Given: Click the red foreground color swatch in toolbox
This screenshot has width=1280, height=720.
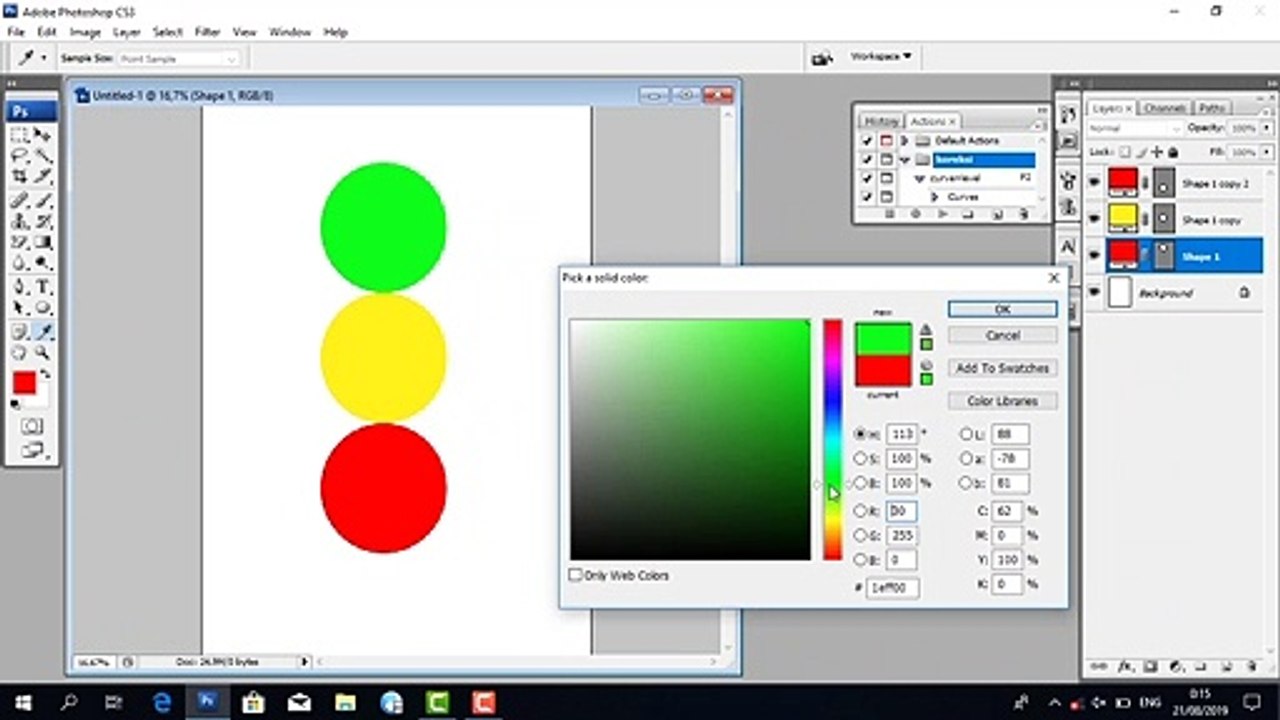Looking at the screenshot, I should coord(24,382).
